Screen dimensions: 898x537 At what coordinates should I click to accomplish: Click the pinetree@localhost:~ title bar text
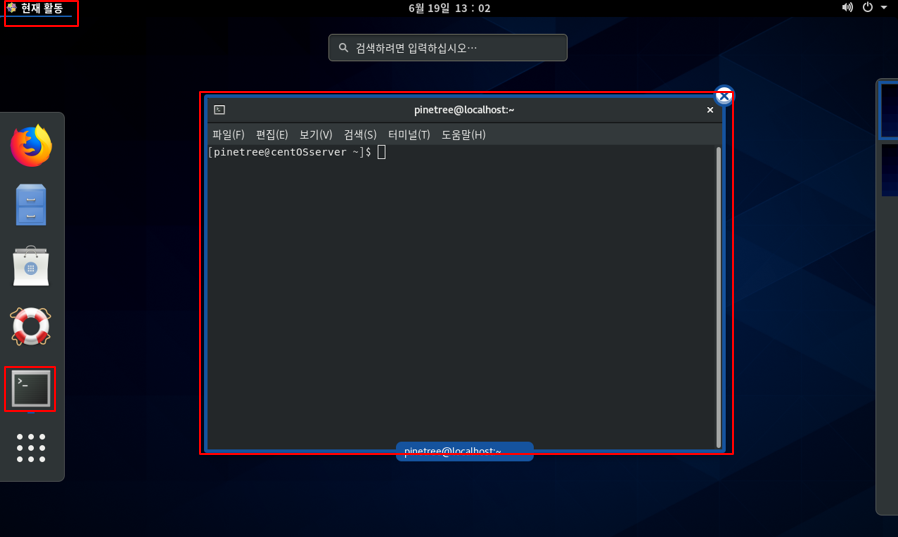pos(464,110)
